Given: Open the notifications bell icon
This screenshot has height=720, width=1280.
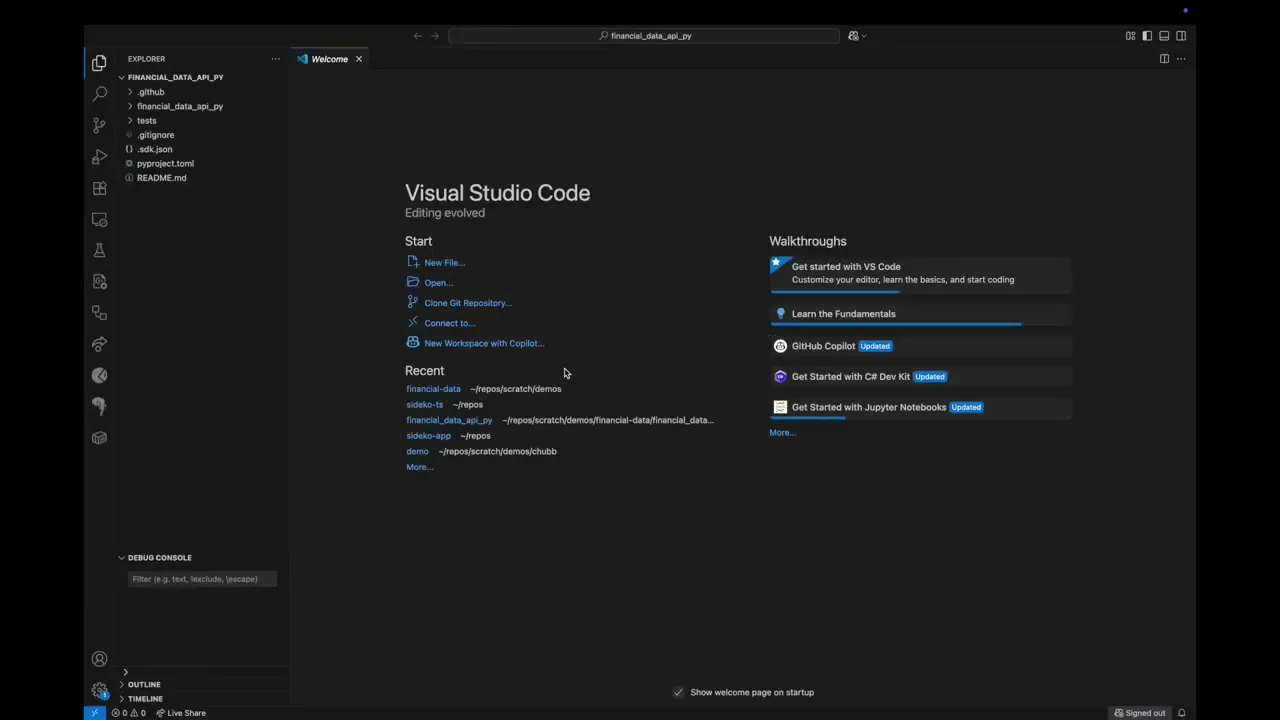Looking at the screenshot, I should 1181,713.
